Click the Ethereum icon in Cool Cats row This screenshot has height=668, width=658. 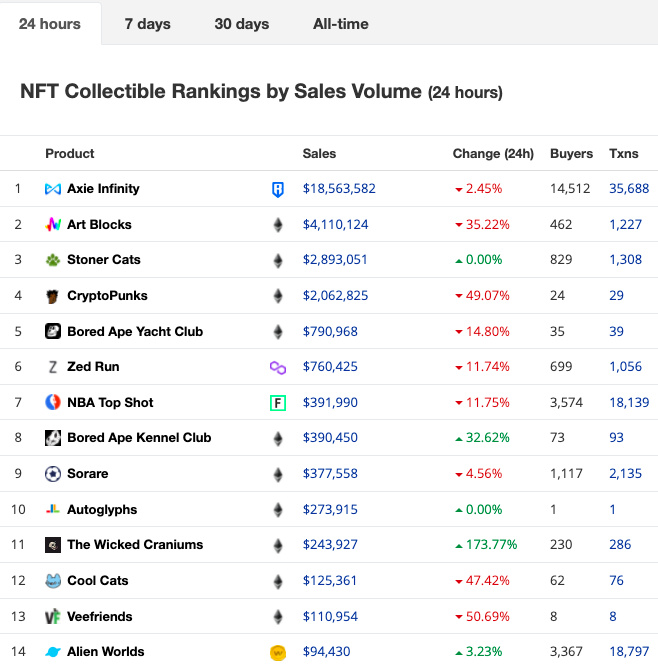(278, 582)
